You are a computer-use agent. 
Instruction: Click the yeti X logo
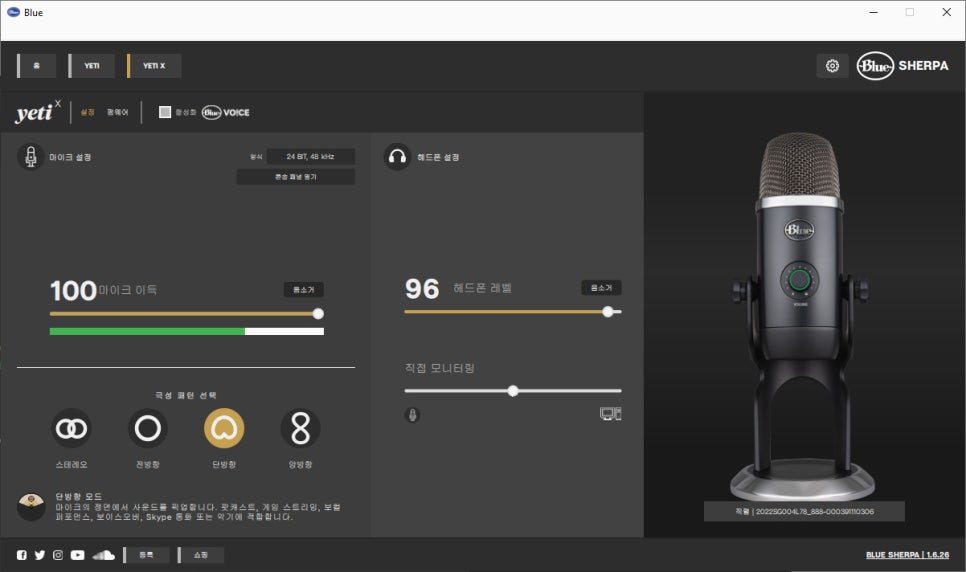[38, 112]
